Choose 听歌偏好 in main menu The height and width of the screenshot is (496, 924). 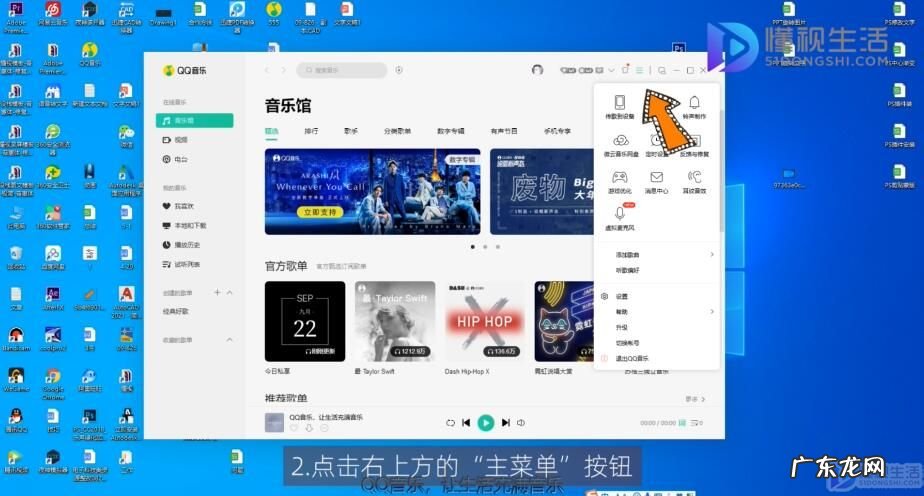627,270
